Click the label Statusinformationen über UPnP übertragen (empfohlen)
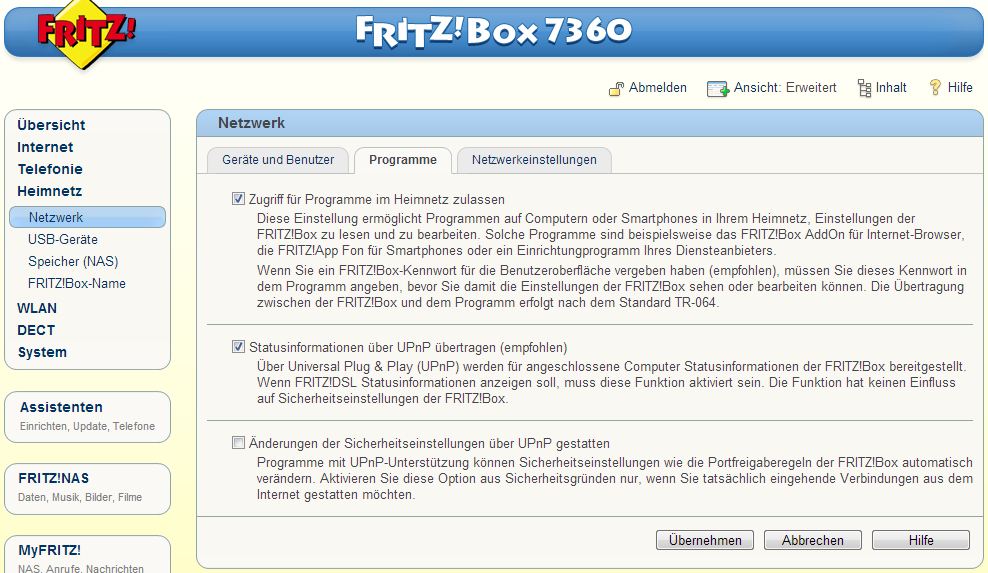Image resolution: width=988 pixels, height=573 pixels. tap(408, 347)
